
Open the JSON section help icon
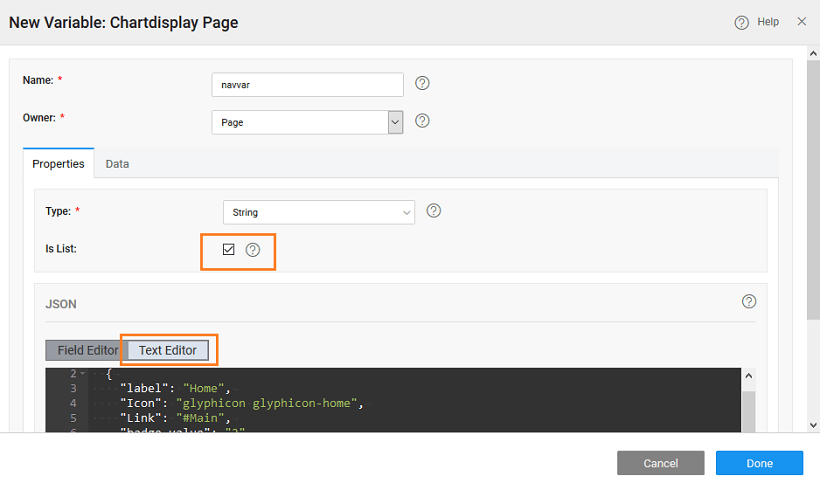pyautogui.click(x=749, y=302)
